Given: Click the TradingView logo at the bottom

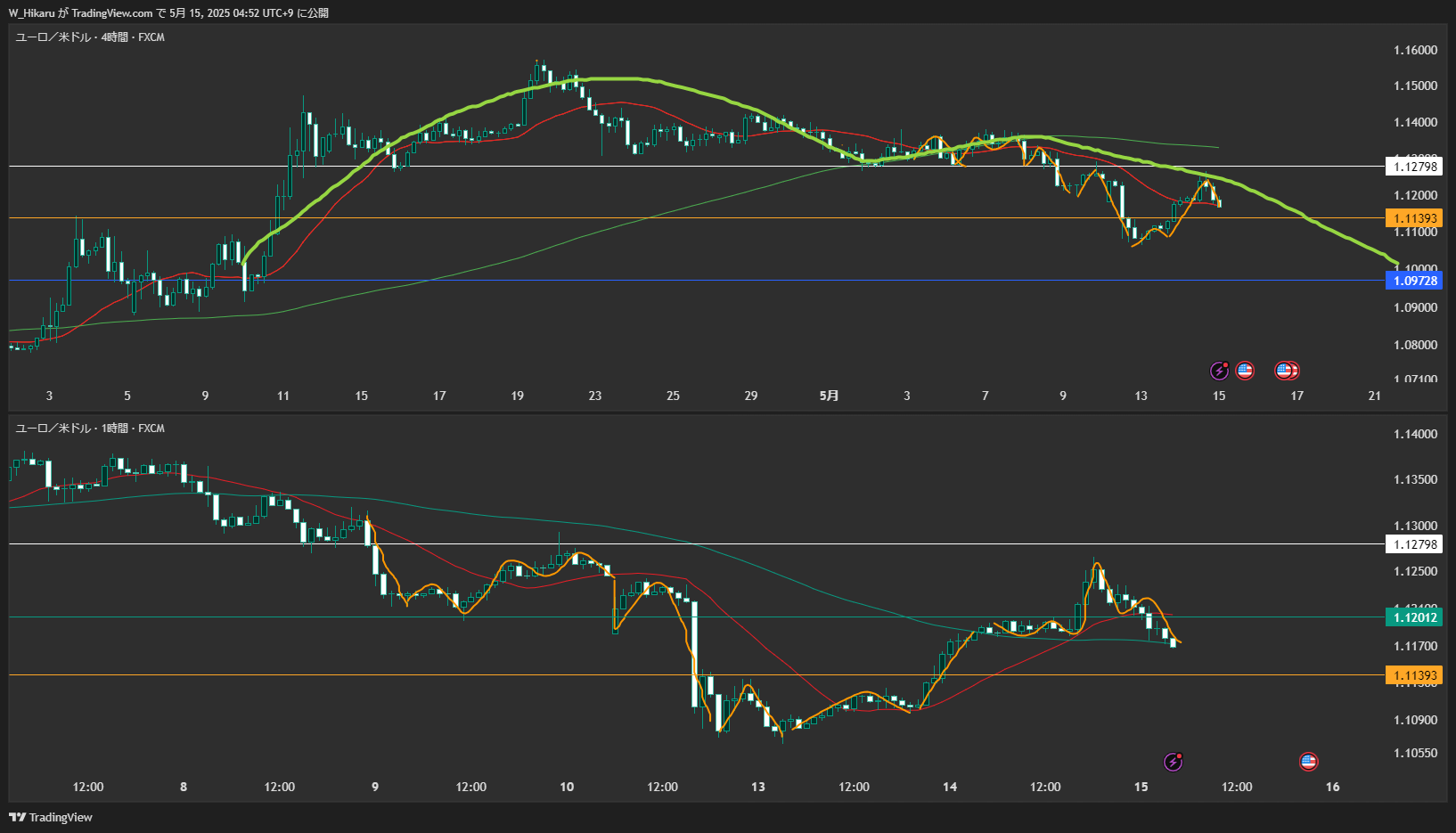Looking at the screenshot, I should coord(51,817).
